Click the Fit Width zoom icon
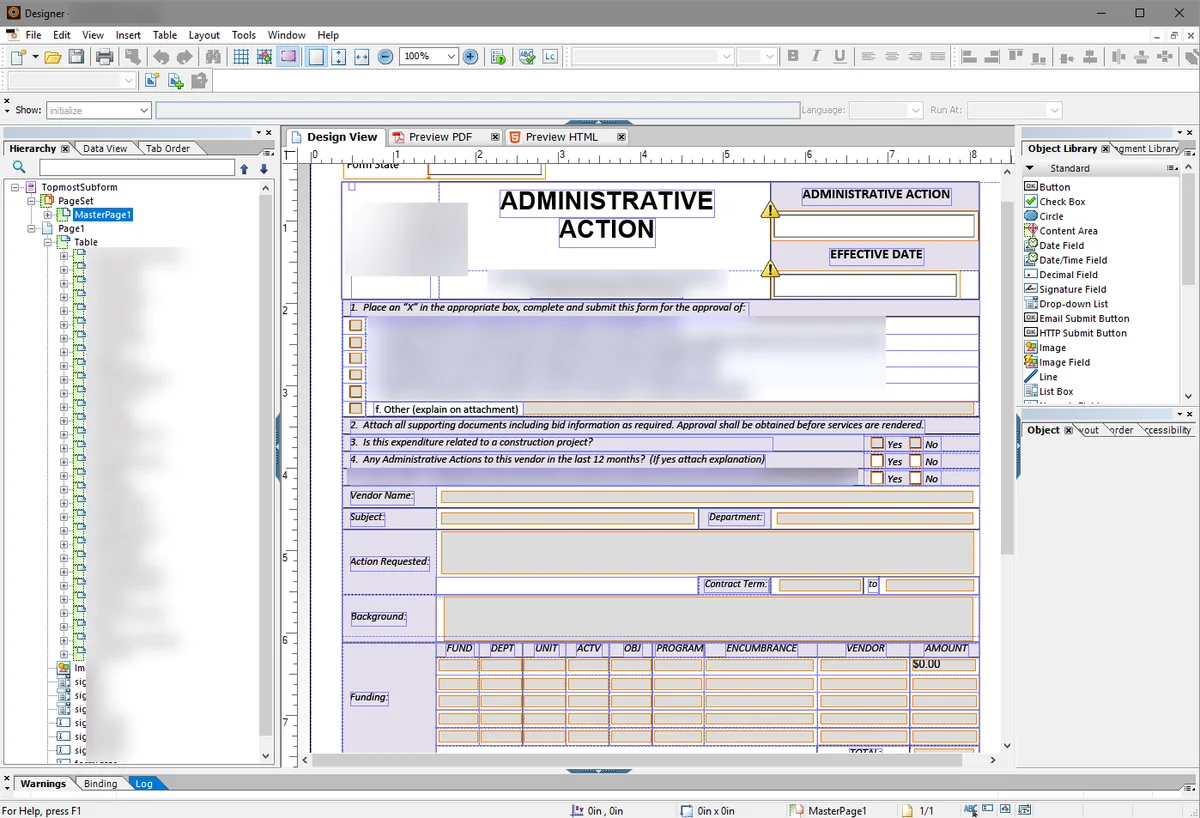Viewport: 1200px width, 818px height. 362,57
